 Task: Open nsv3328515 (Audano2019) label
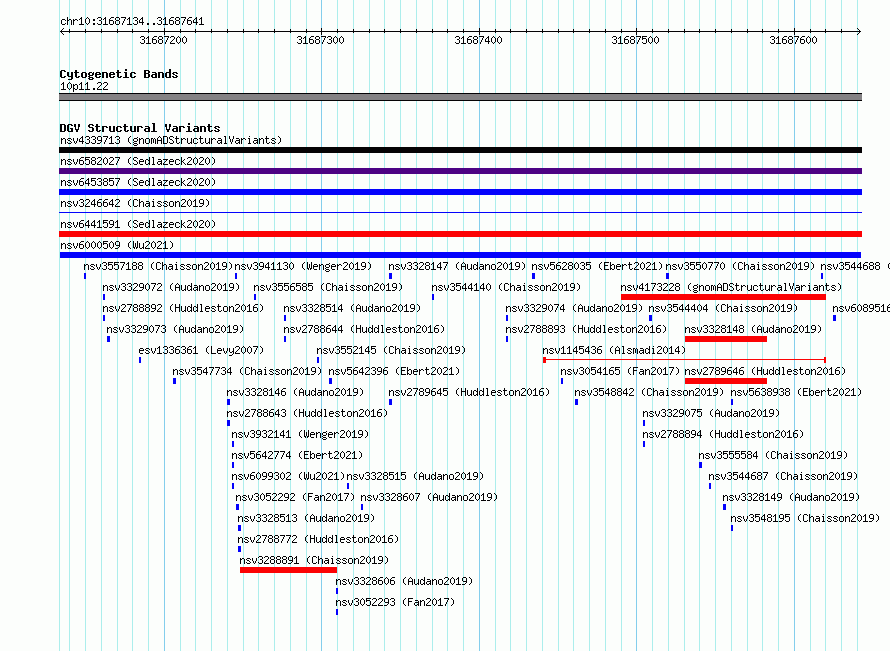(x=415, y=476)
